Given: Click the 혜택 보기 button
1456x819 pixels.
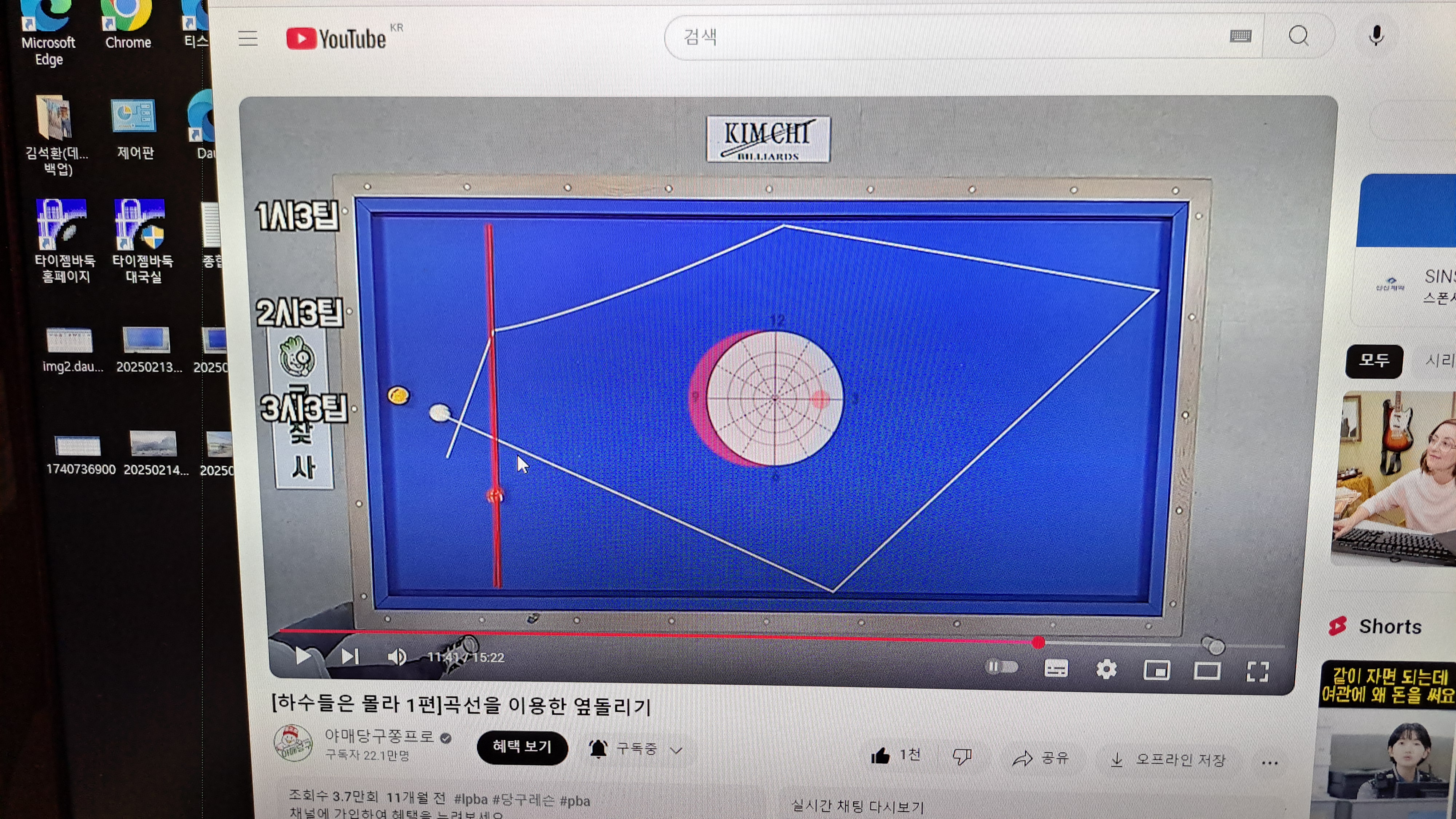Looking at the screenshot, I should [522, 747].
